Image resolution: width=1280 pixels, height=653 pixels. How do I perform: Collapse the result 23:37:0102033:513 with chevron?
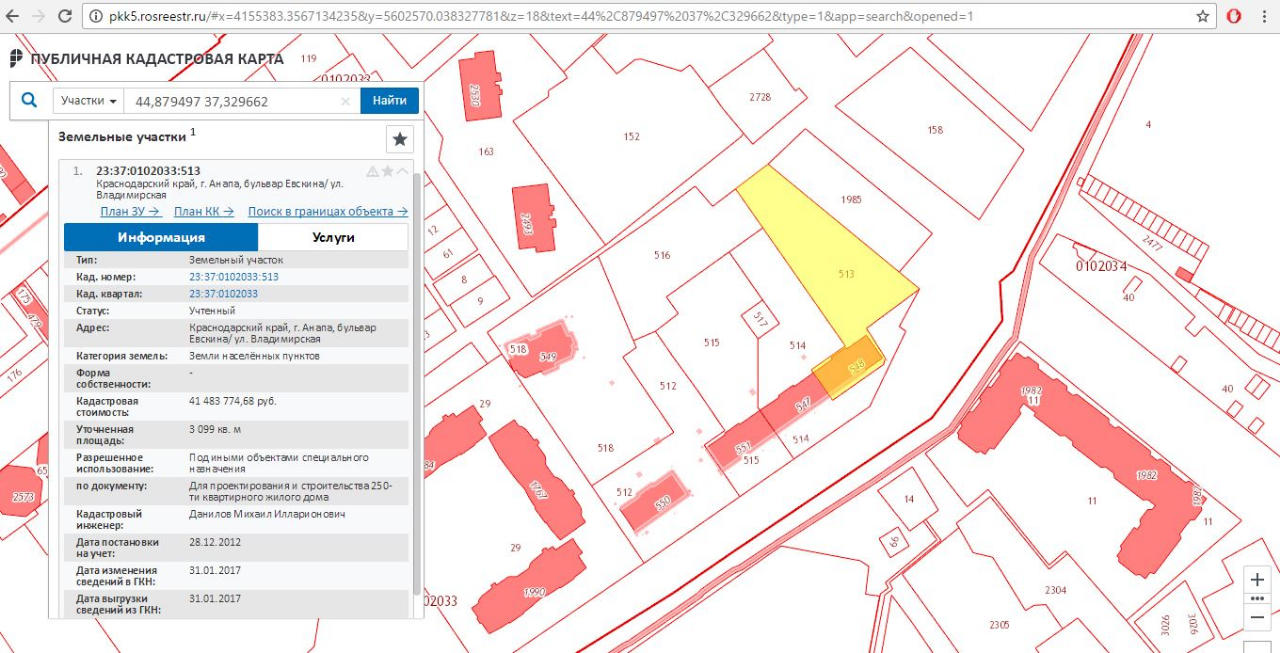[x=402, y=171]
